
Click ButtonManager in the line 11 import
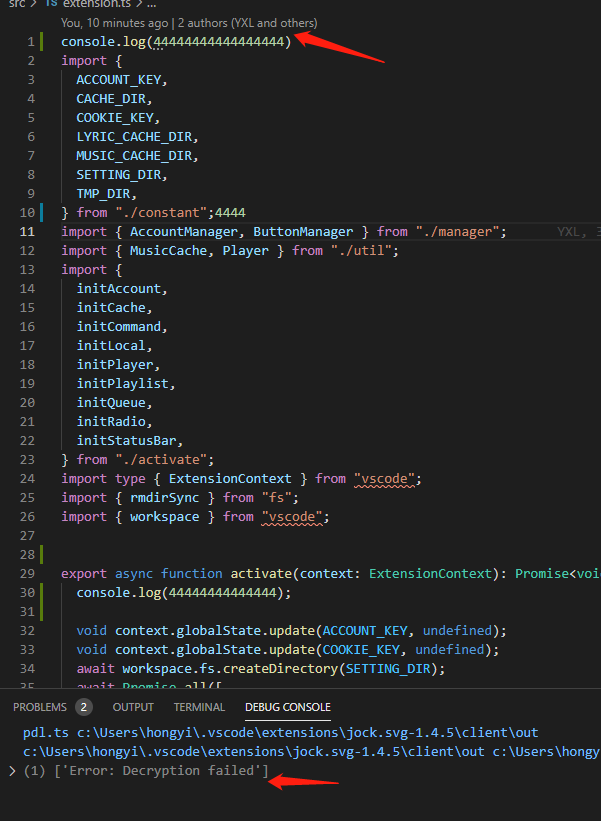(x=303, y=231)
